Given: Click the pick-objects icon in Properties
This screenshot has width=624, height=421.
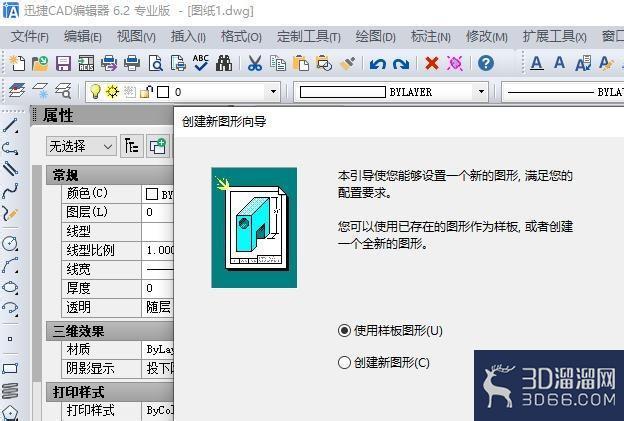Looking at the screenshot, I should tap(158, 146).
